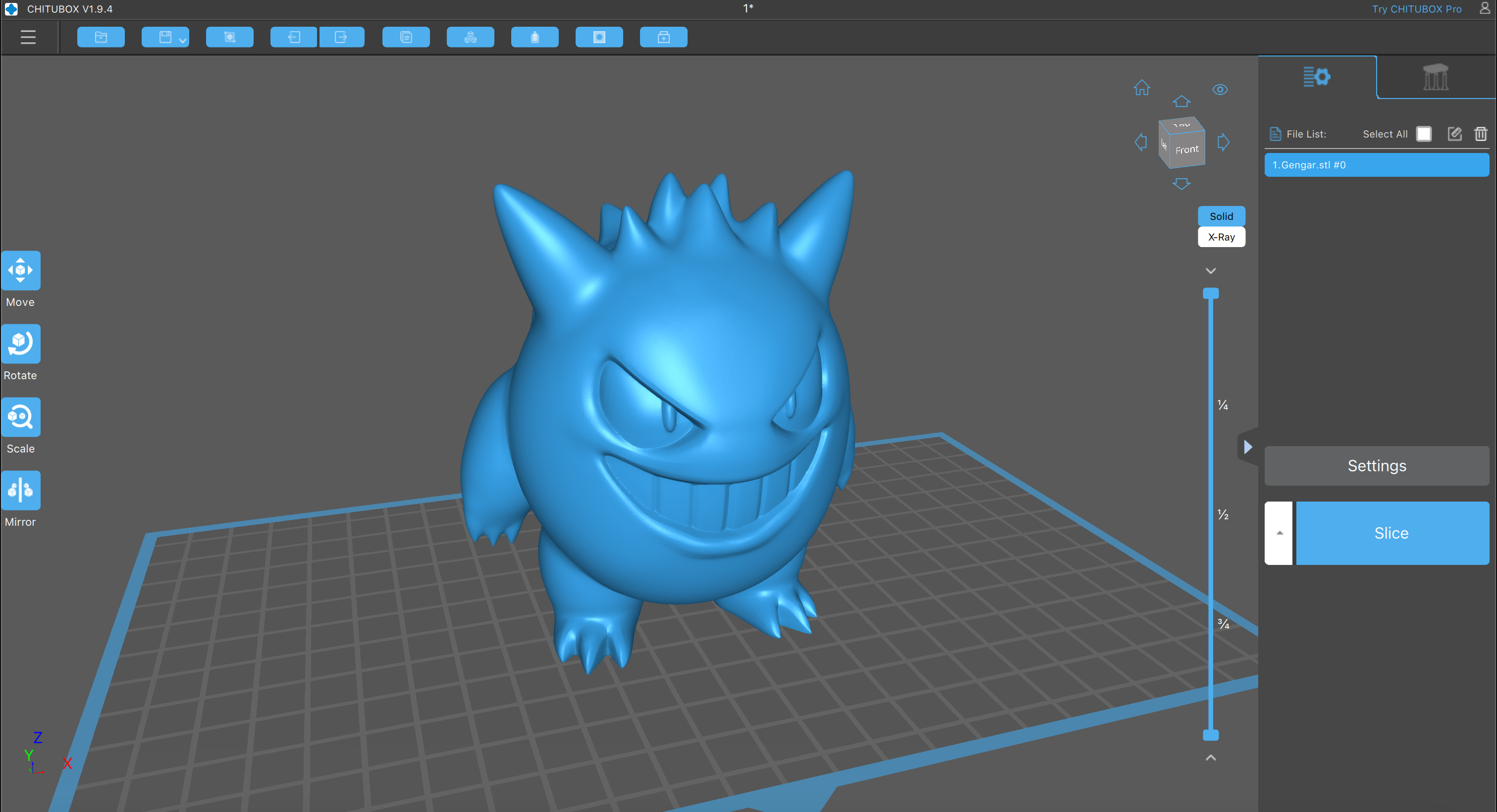1497x812 pixels.
Task: Open the hamburger main menu
Action: [x=28, y=37]
